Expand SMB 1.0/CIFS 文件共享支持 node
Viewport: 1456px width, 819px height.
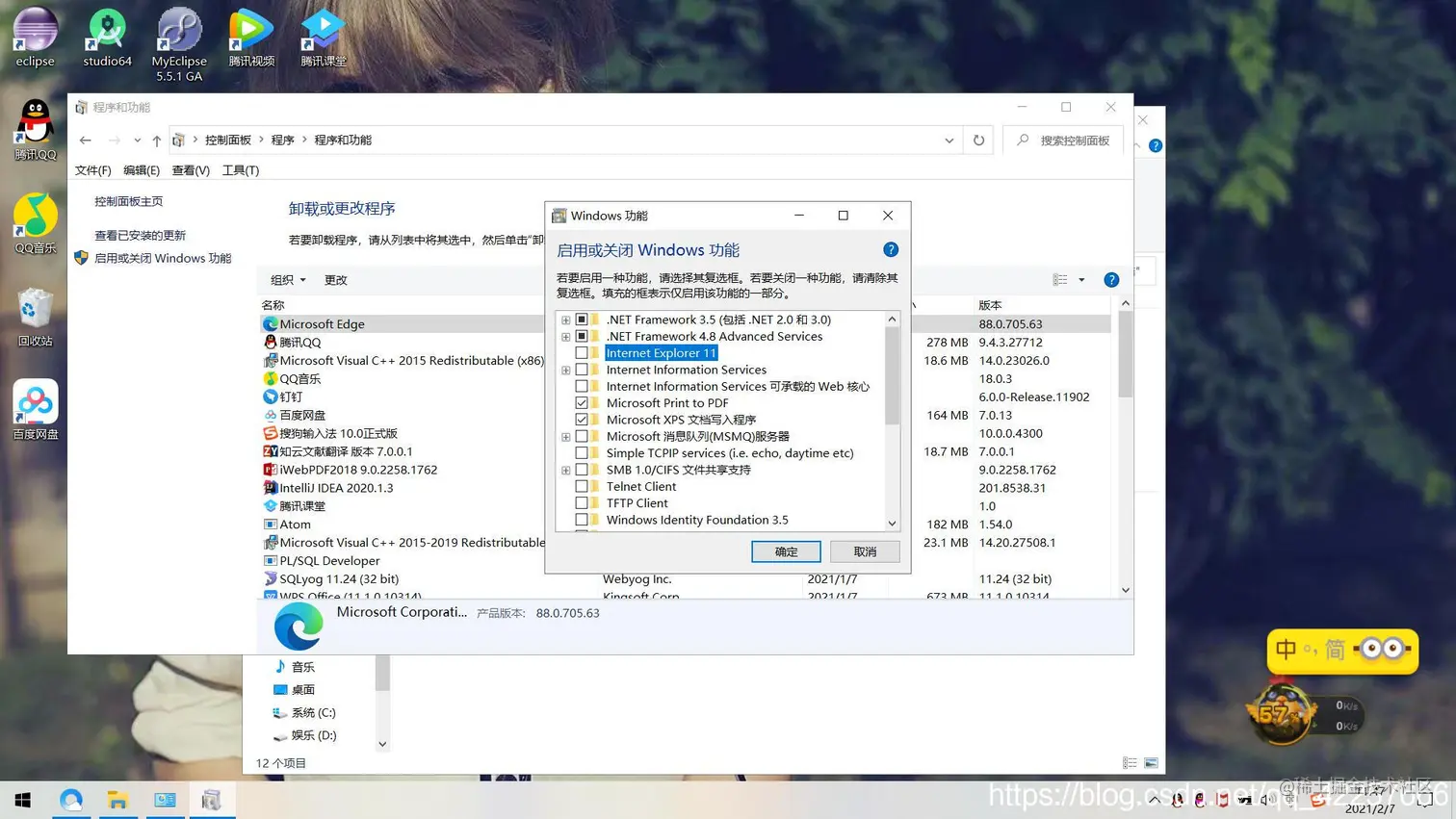[566, 471]
